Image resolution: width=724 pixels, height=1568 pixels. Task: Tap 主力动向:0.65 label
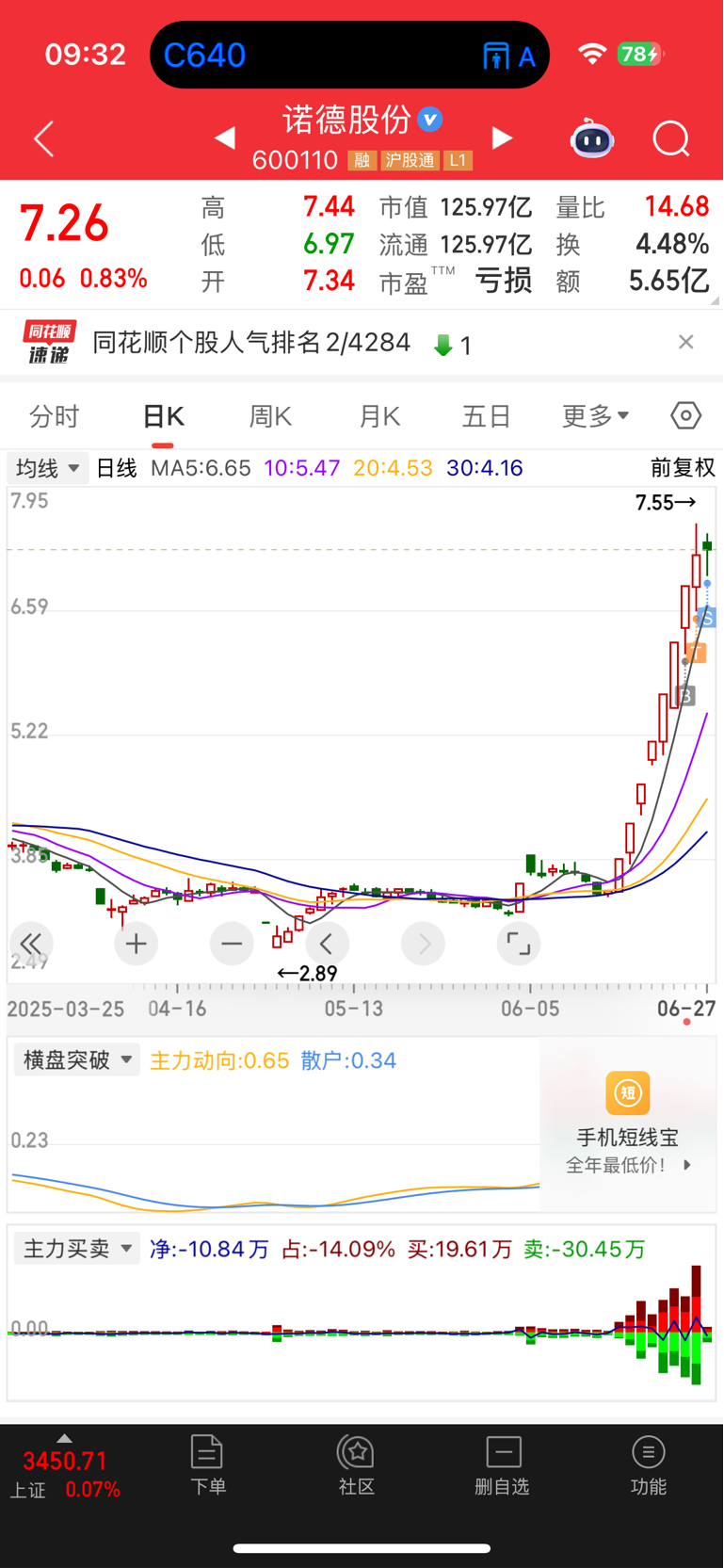[219, 1060]
